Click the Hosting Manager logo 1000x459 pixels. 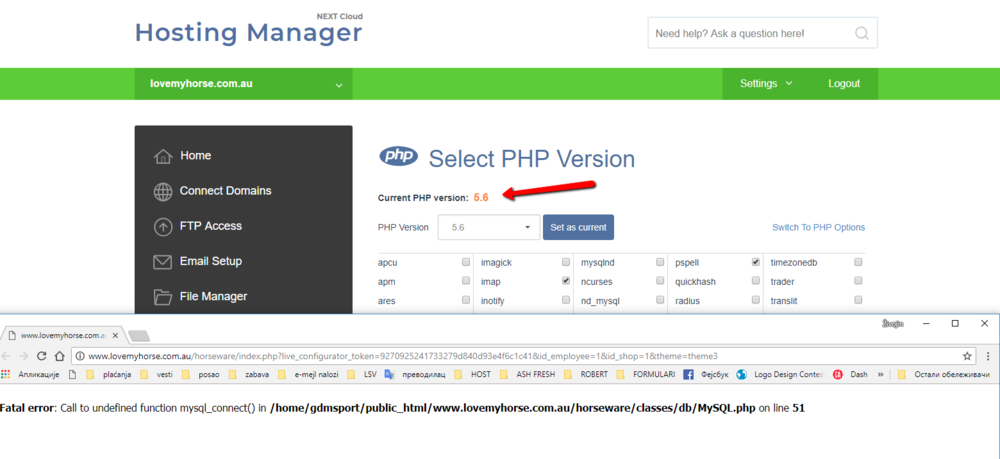[x=249, y=29]
